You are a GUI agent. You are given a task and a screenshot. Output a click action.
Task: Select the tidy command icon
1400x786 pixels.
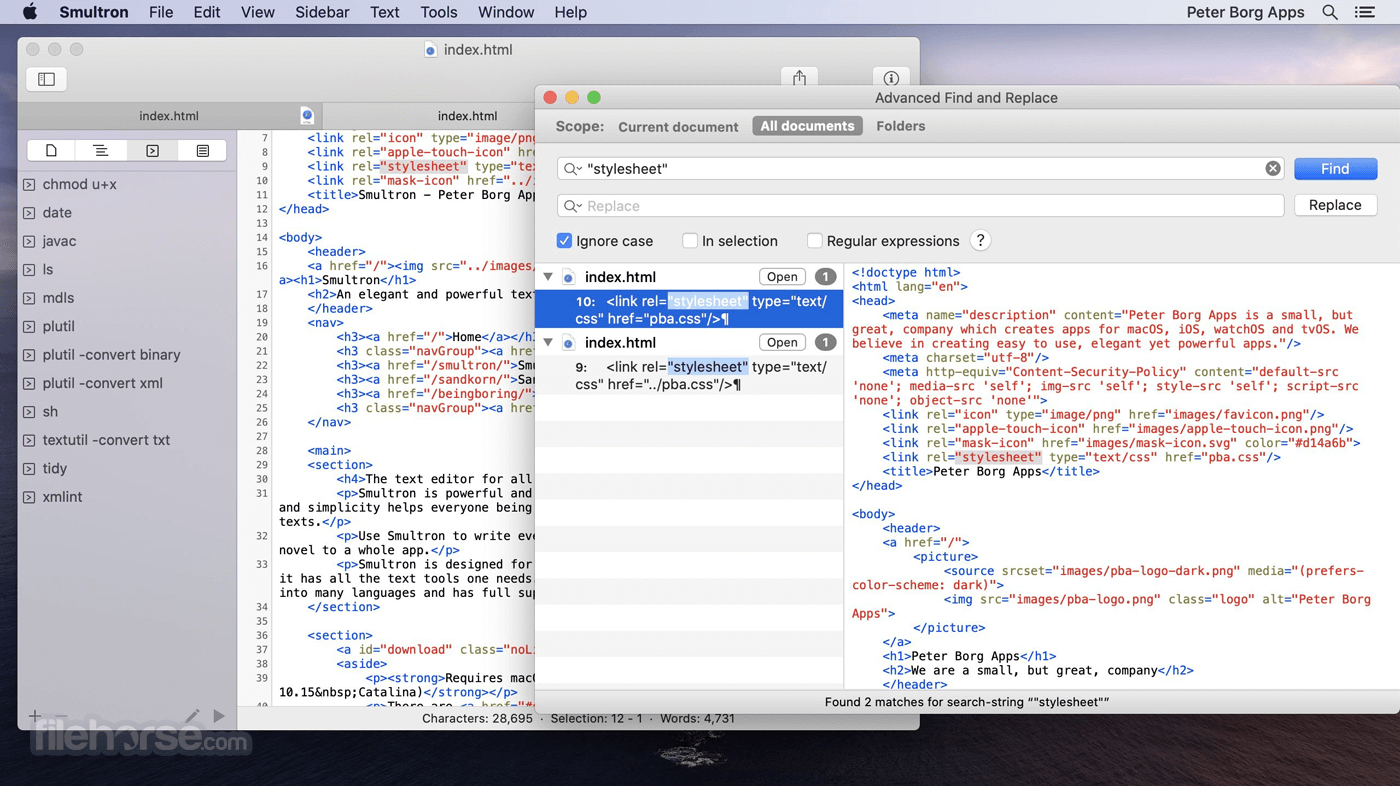click(29, 469)
